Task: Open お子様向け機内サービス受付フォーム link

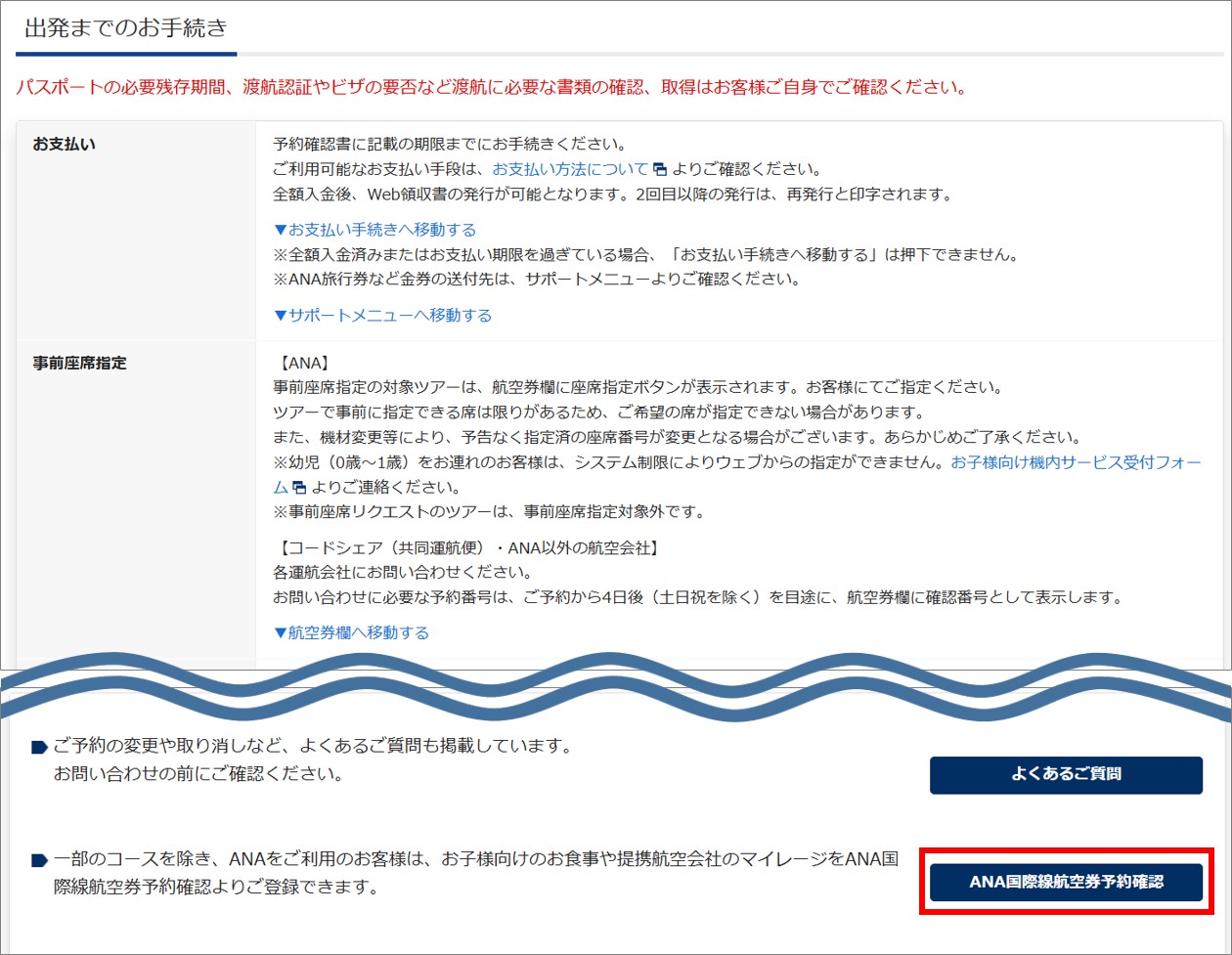Action: 1076,462
